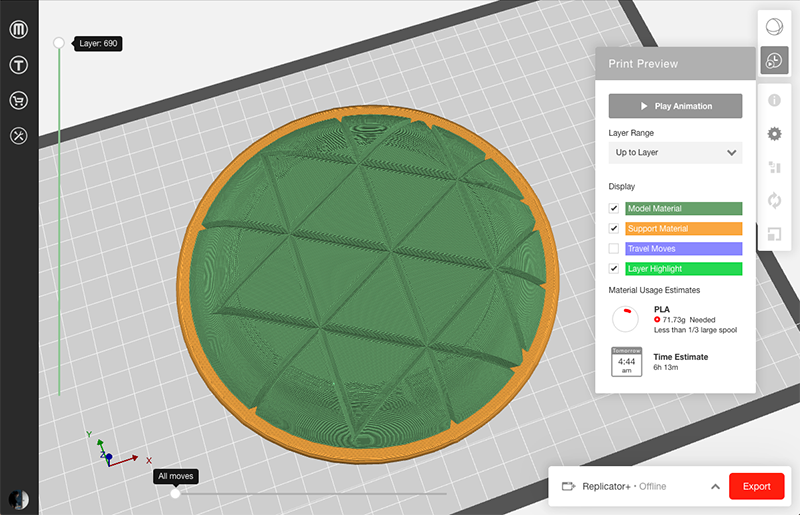
Task: Toggle Model Material checkbox
Action: (614, 208)
